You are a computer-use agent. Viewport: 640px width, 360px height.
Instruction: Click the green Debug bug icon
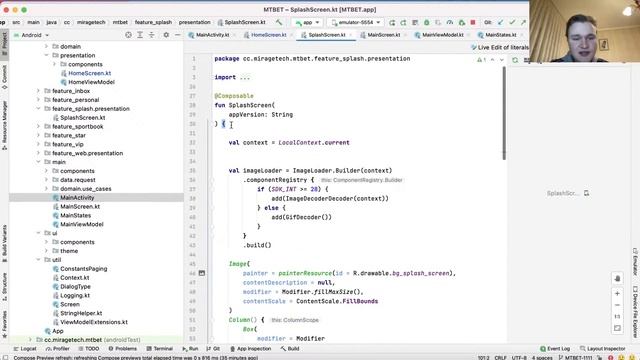[x=427, y=22]
